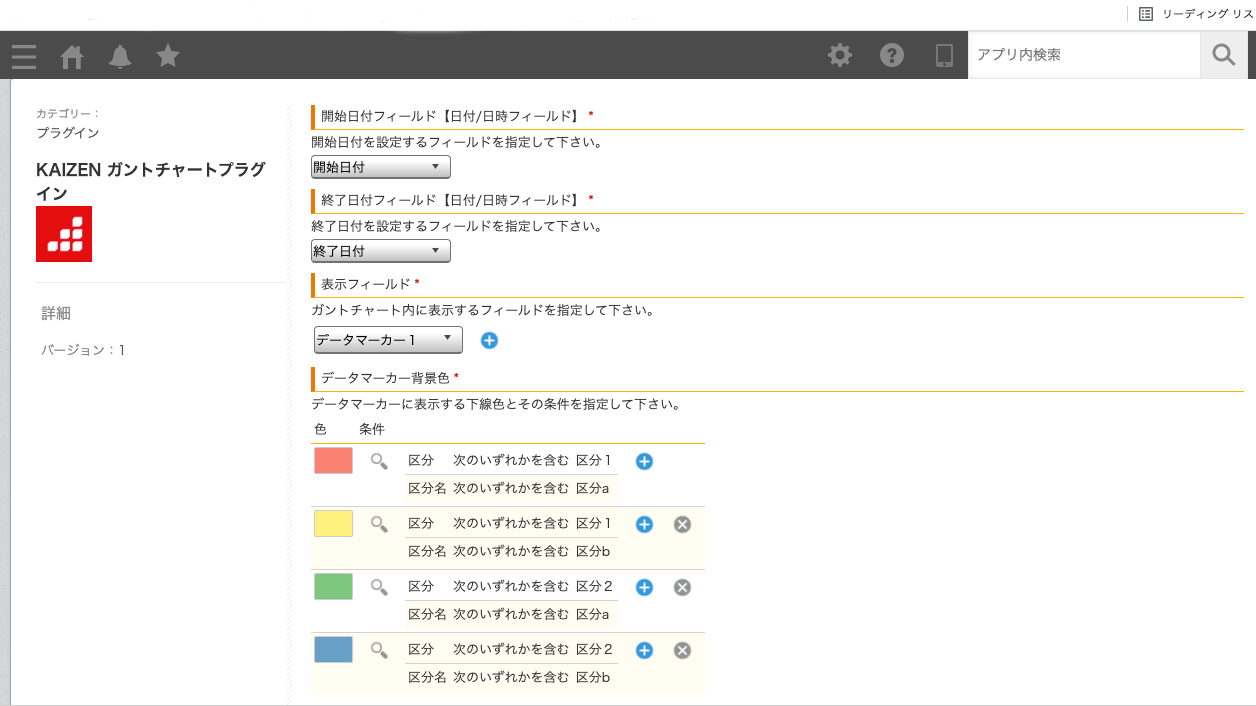Open the help question mark icon
Screen dimensions: 1256x706
892,56
